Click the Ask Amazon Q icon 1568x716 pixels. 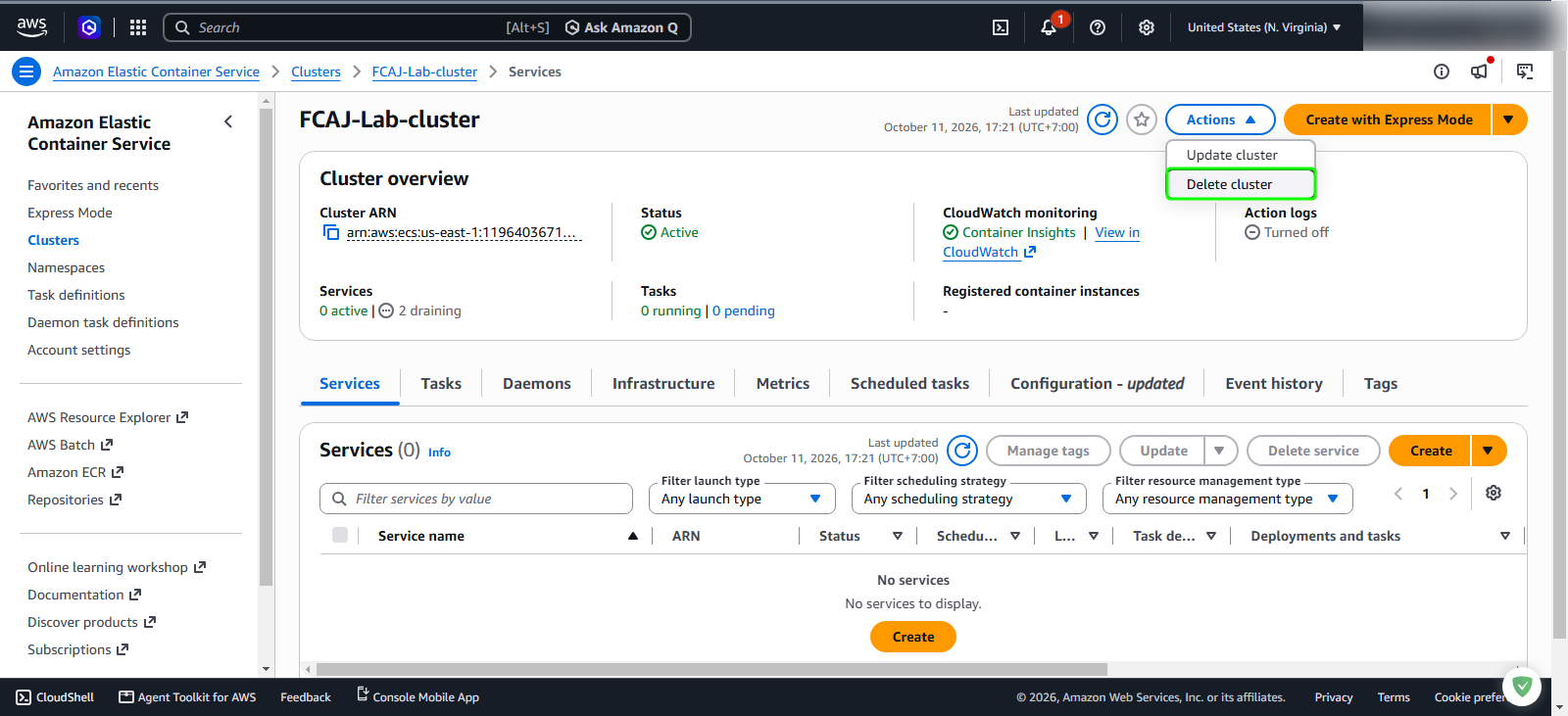(572, 27)
